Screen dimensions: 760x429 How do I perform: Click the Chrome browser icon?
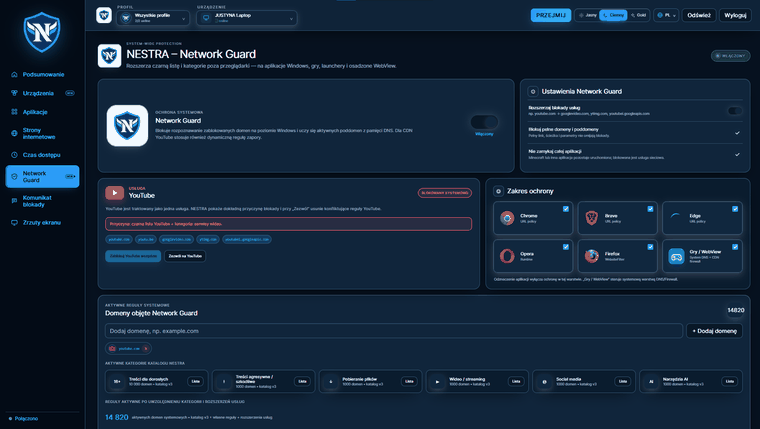507,218
